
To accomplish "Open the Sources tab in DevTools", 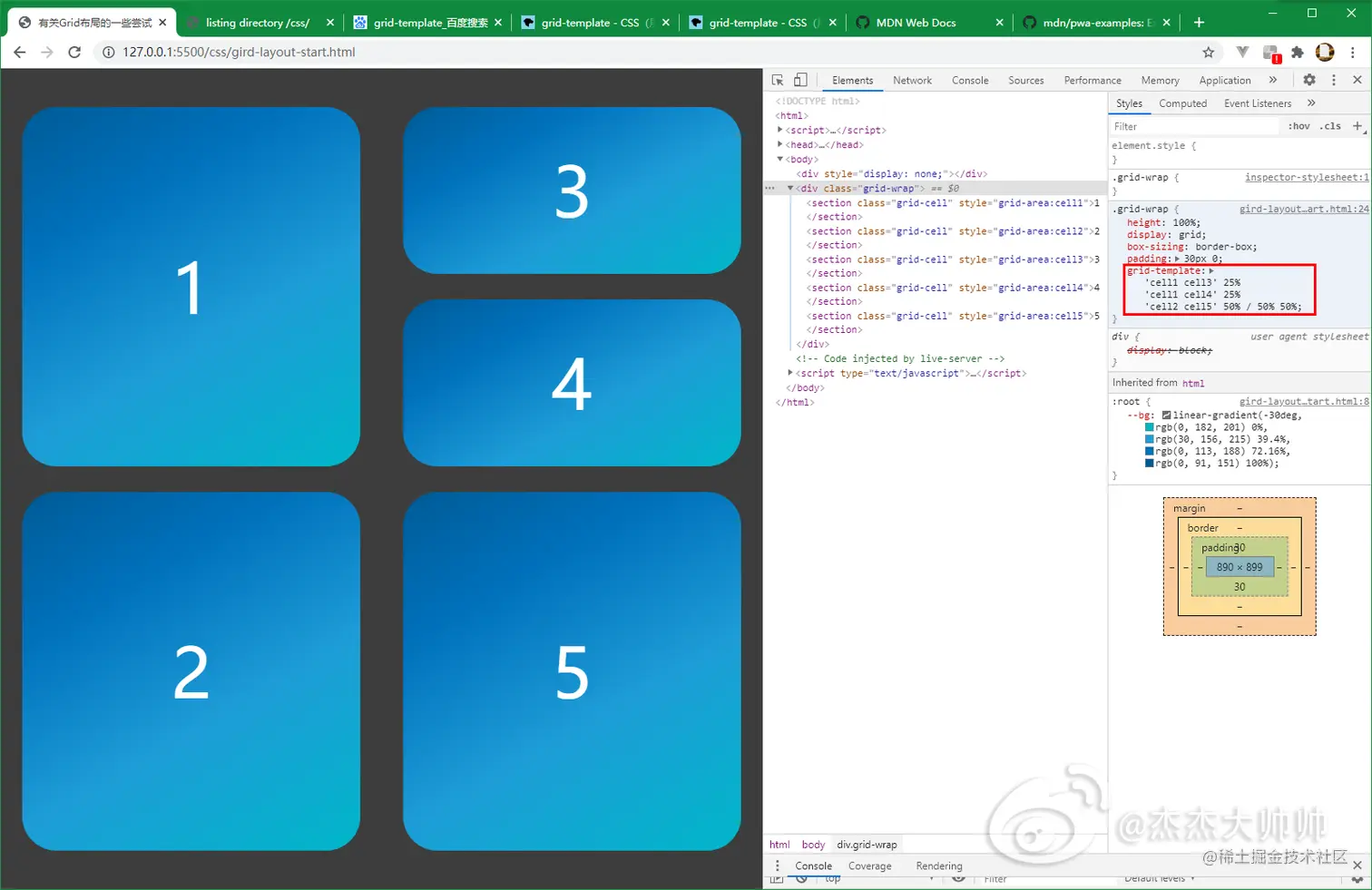I will coord(1025,80).
